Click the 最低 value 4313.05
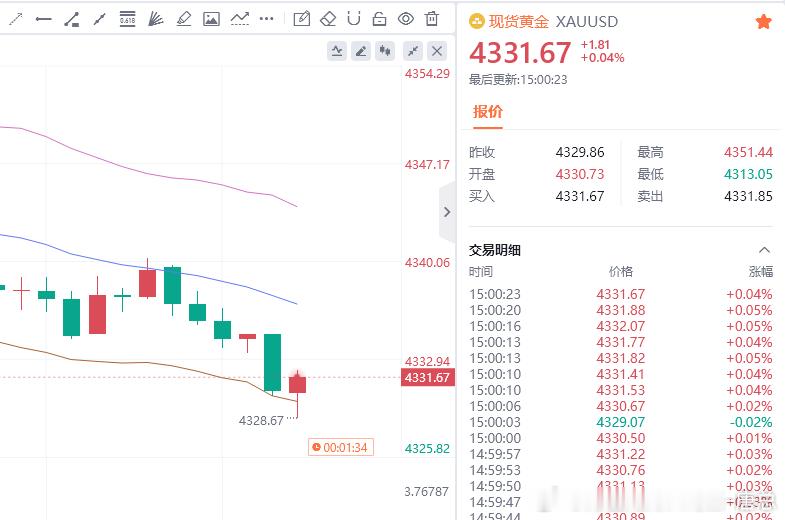Image resolution: width=785 pixels, height=520 pixels. [x=748, y=174]
